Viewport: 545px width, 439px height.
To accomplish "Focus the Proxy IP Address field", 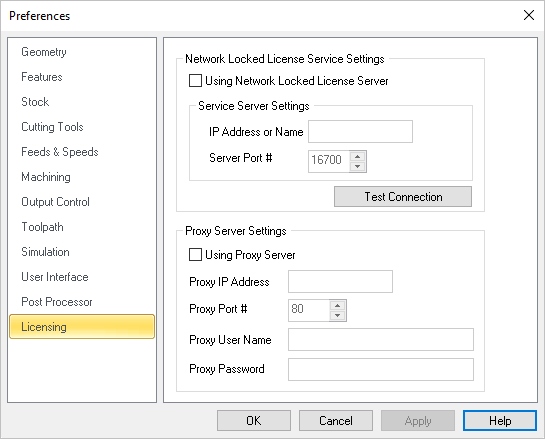I will pyautogui.click(x=340, y=282).
